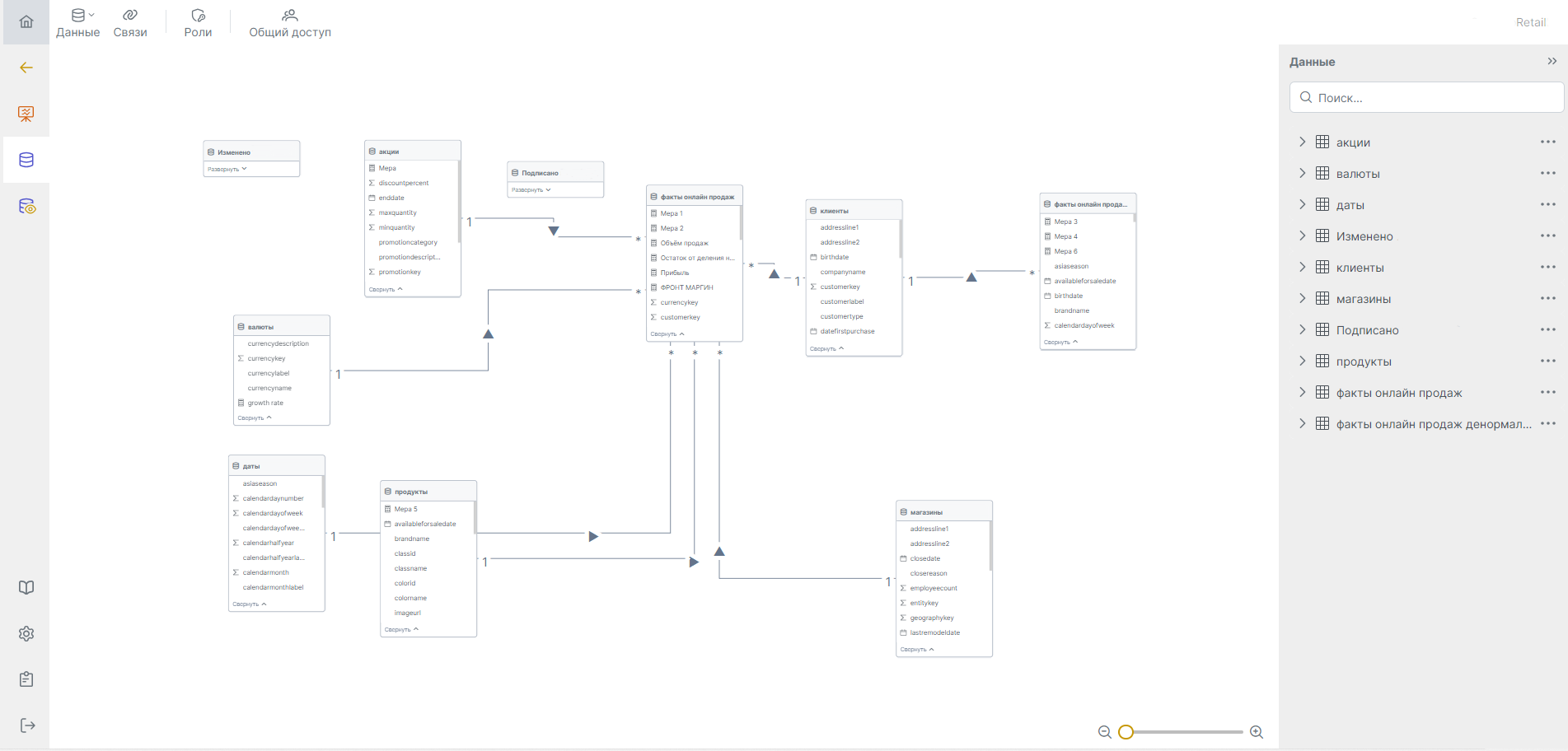The image size is (1568, 751).
Task: Collapse the Данные panel with double chevron
Action: point(1552,61)
